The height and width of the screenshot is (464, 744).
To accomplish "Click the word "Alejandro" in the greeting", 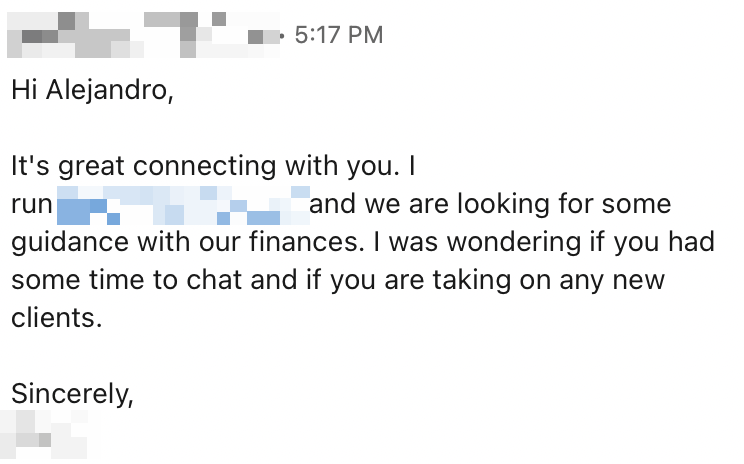I will pos(106,90).
